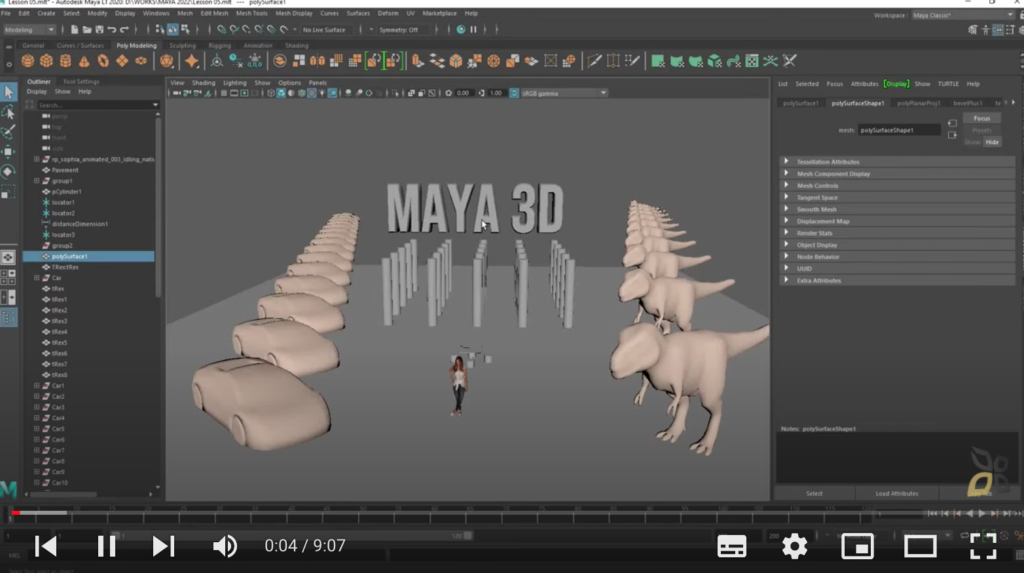Click the Multi-Cut knife shelf icon
1024x573 pixels.
click(x=594, y=61)
